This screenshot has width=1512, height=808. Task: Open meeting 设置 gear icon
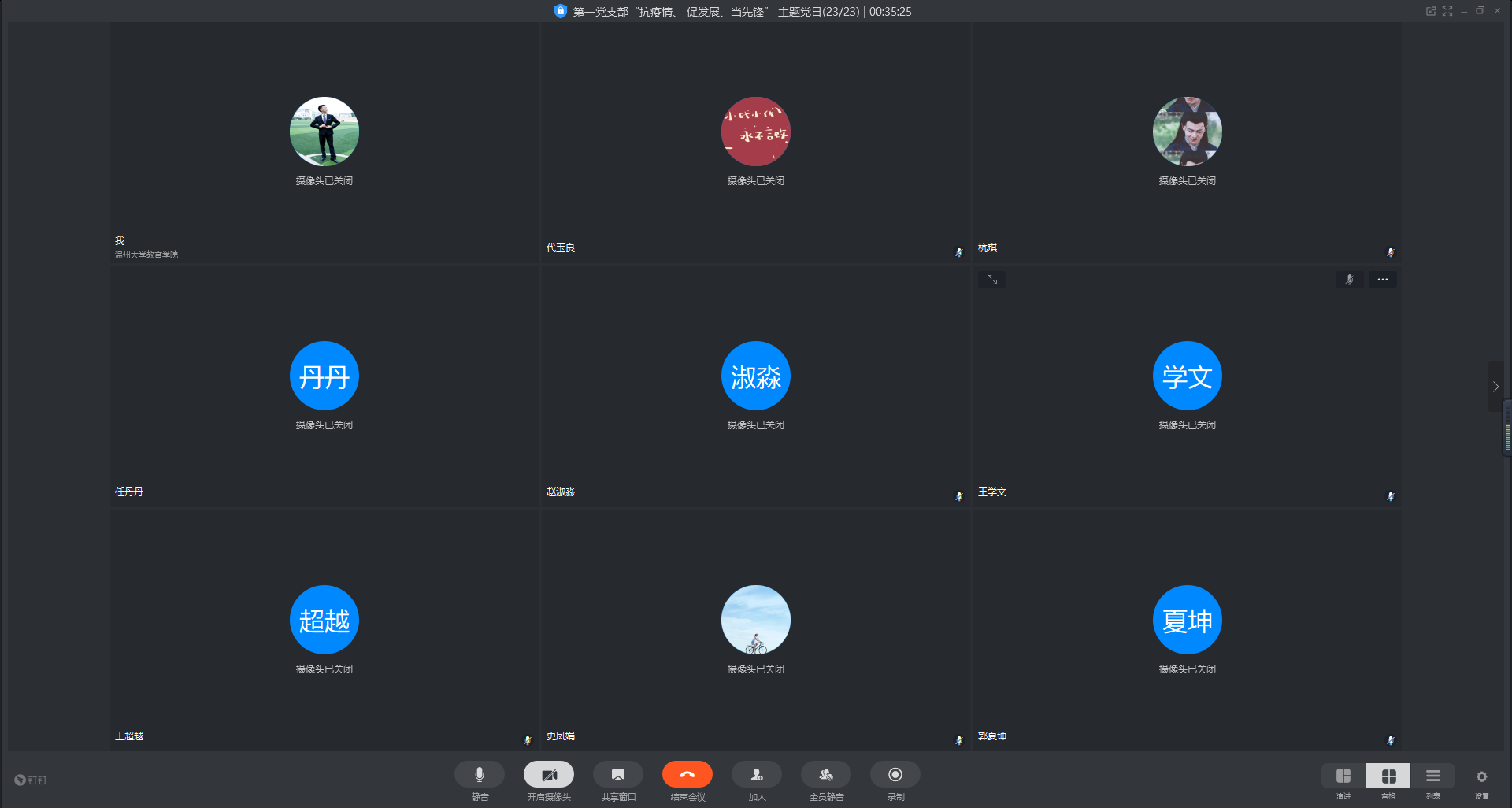click(1481, 777)
